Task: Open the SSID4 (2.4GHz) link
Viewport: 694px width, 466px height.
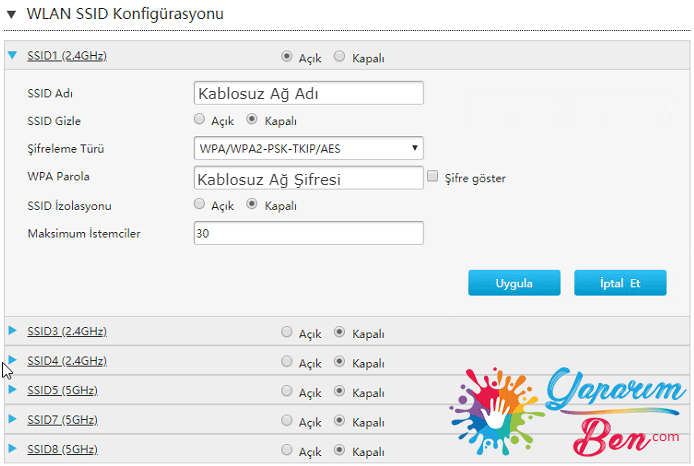Action: click(x=67, y=360)
